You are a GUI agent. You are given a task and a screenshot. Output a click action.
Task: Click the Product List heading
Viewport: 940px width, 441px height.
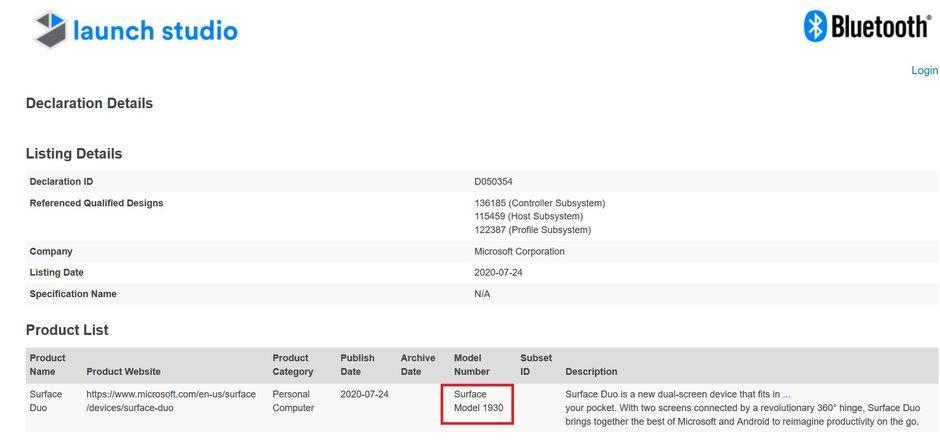click(x=67, y=330)
